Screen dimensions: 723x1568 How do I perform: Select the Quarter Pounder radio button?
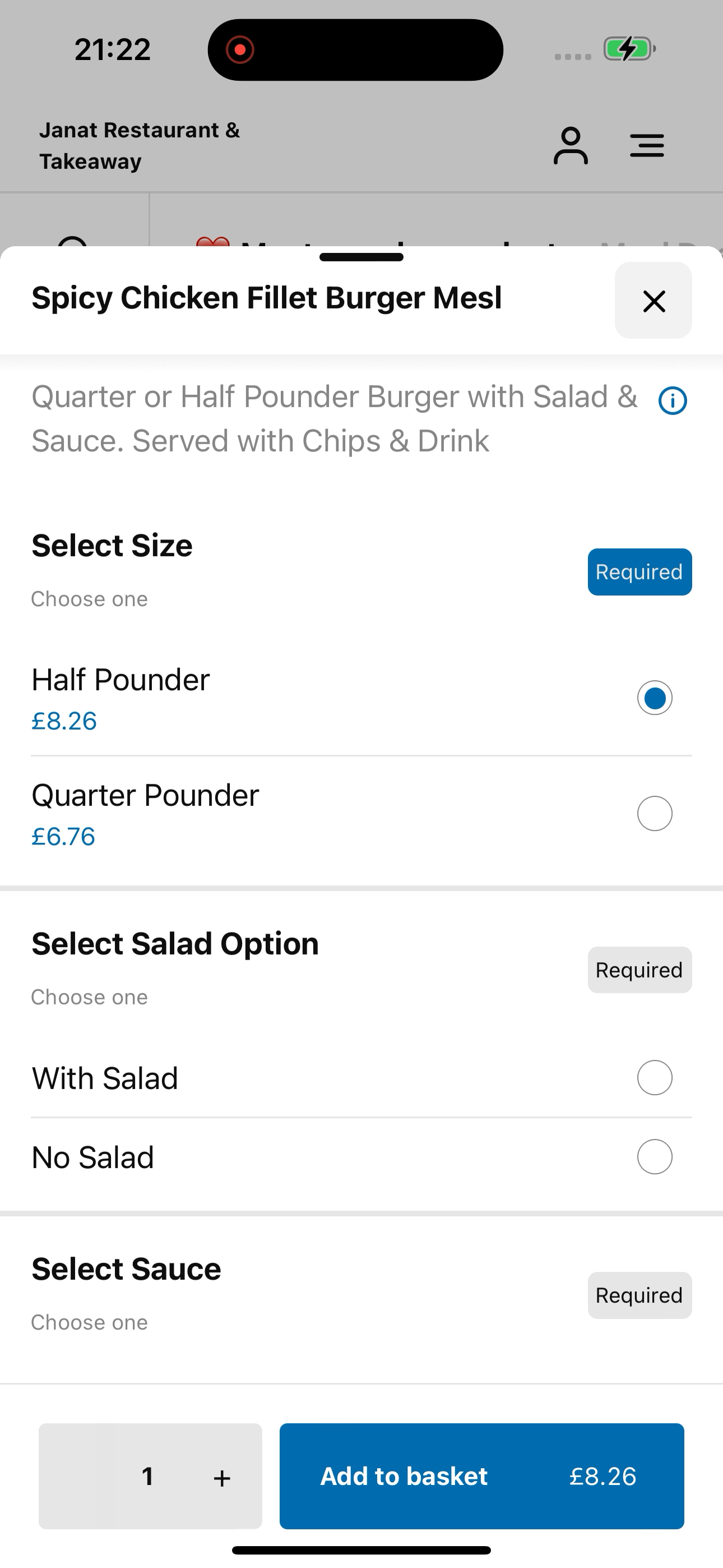point(655,813)
